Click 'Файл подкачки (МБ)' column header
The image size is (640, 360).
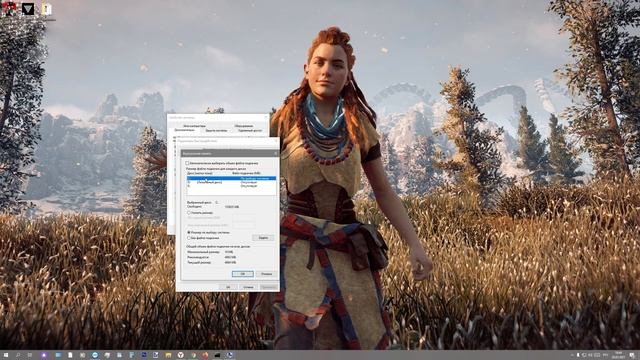coord(247,173)
